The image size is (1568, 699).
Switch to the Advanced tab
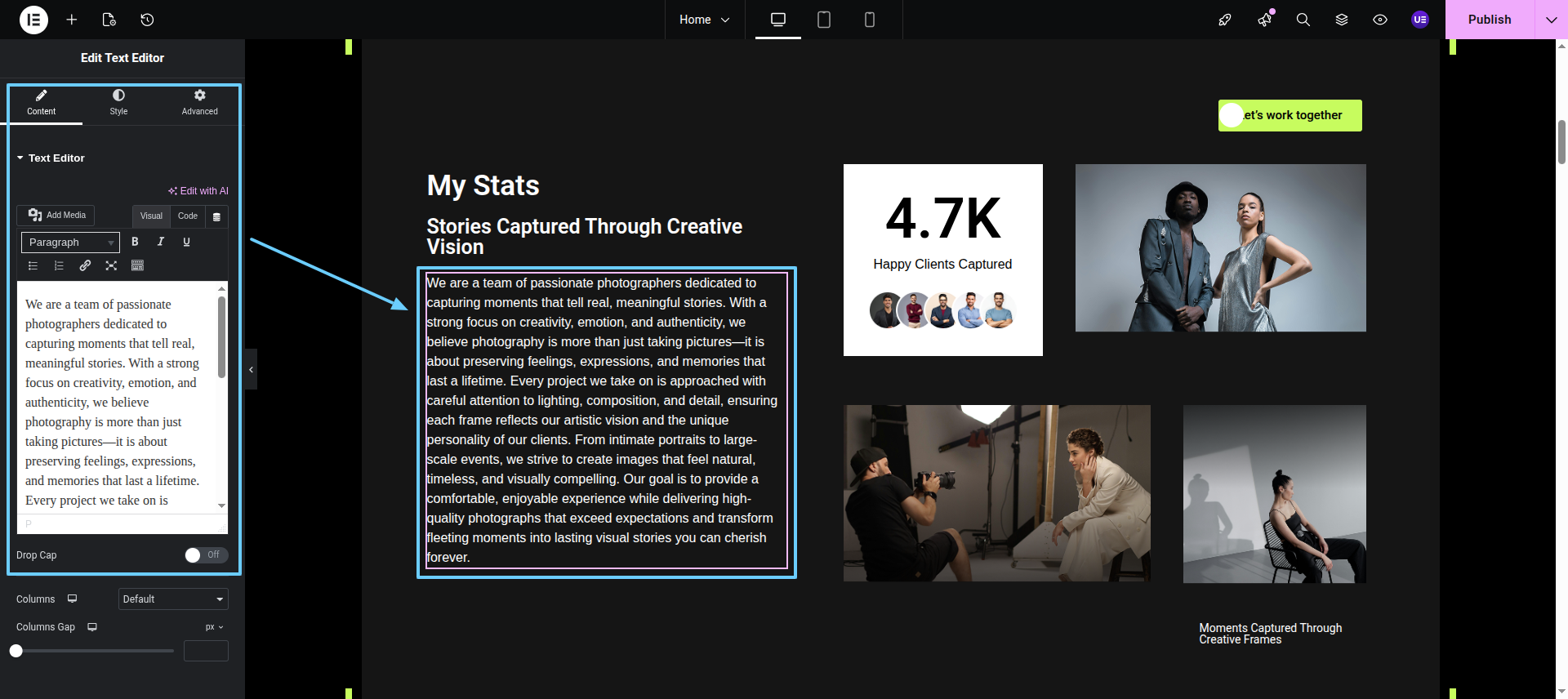pyautogui.click(x=199, y=102)
